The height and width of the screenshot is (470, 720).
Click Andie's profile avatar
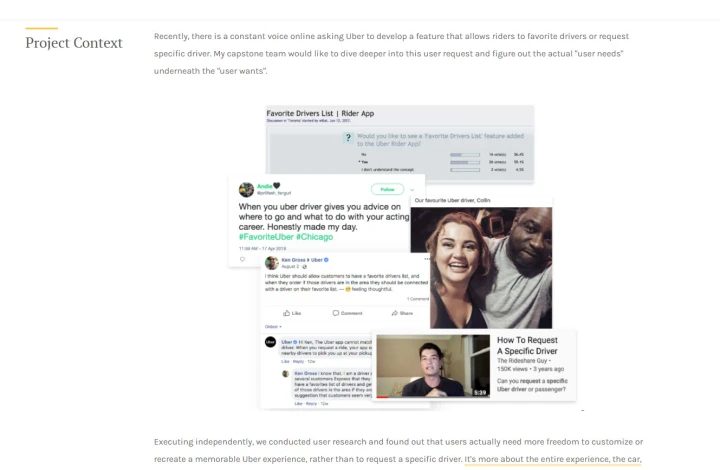[246, 189]
